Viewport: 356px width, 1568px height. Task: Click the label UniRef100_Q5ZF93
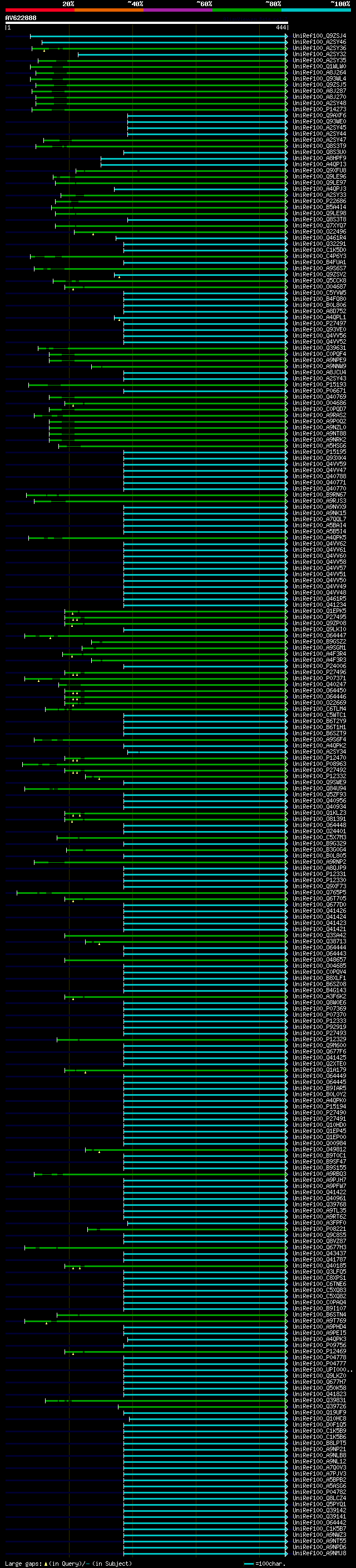[x=319, y=794]
